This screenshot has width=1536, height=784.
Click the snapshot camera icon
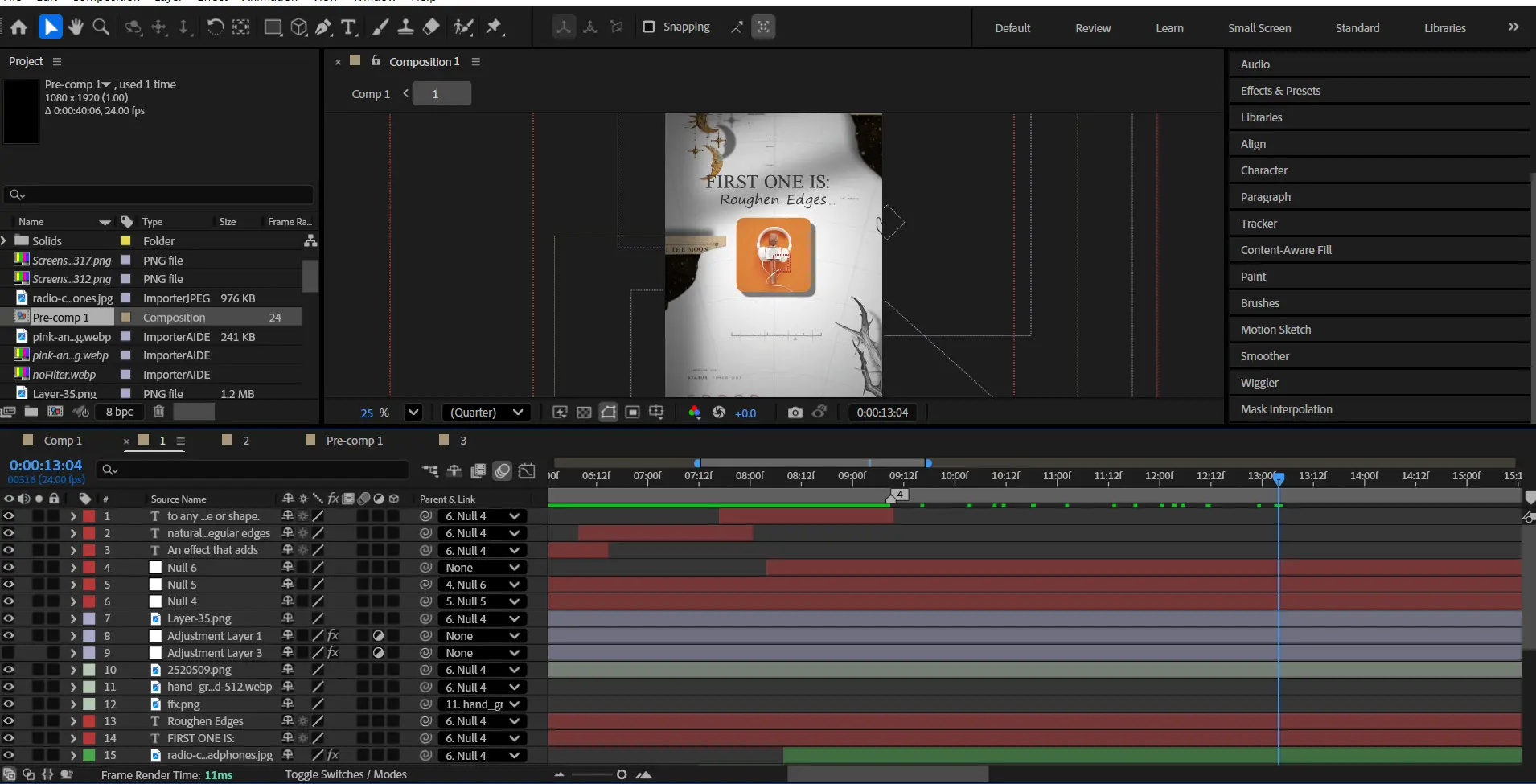795,413
